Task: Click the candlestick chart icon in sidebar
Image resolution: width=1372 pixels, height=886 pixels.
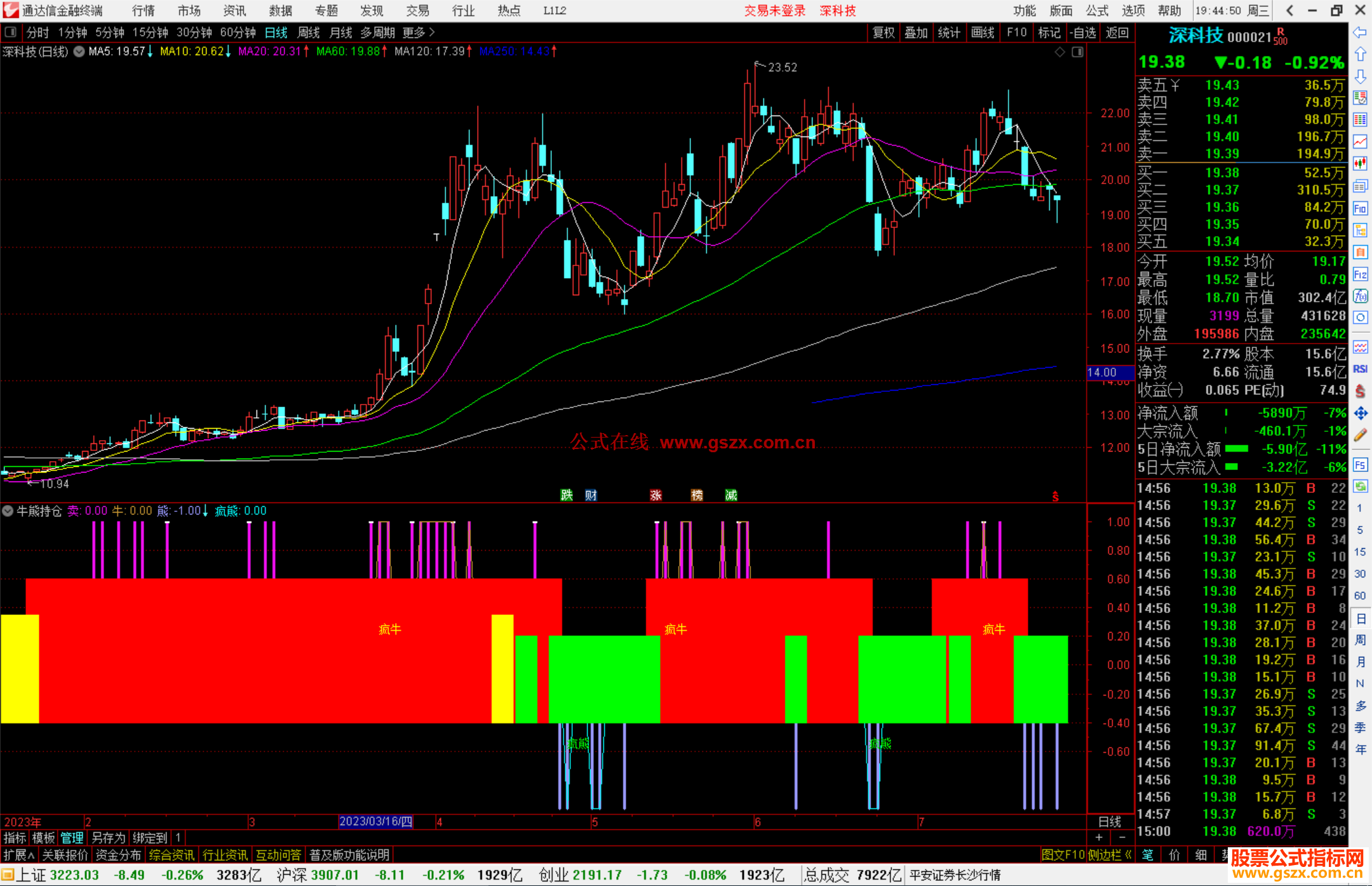Action: [1360, 163]
